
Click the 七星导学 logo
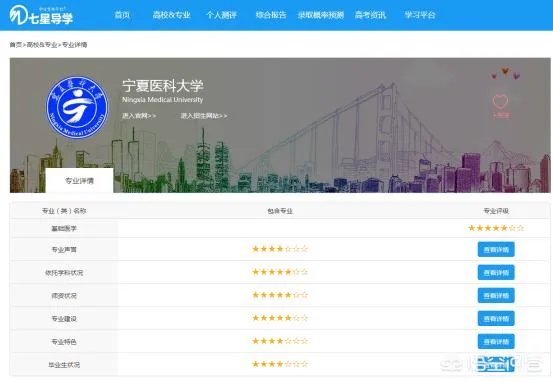click(41, 15)
